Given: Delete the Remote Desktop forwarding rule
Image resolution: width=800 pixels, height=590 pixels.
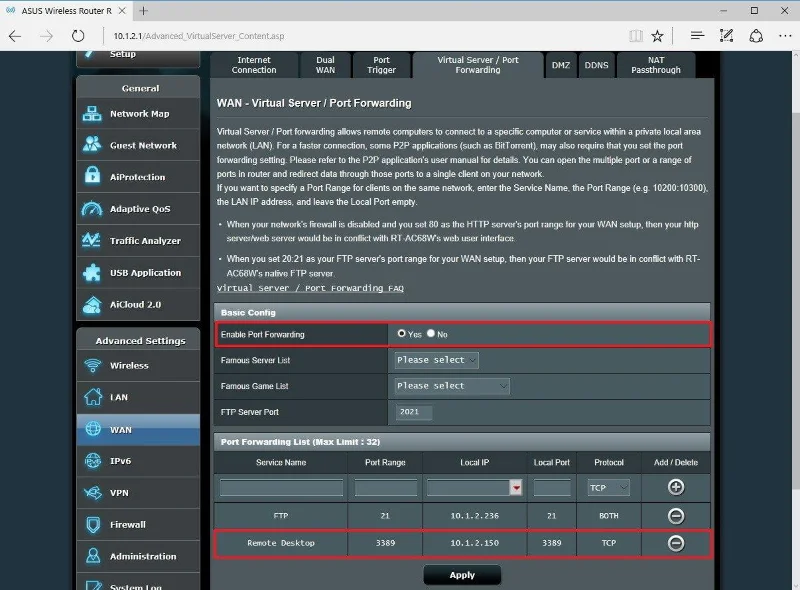Looking at the screenshot, I should (676, 543).
